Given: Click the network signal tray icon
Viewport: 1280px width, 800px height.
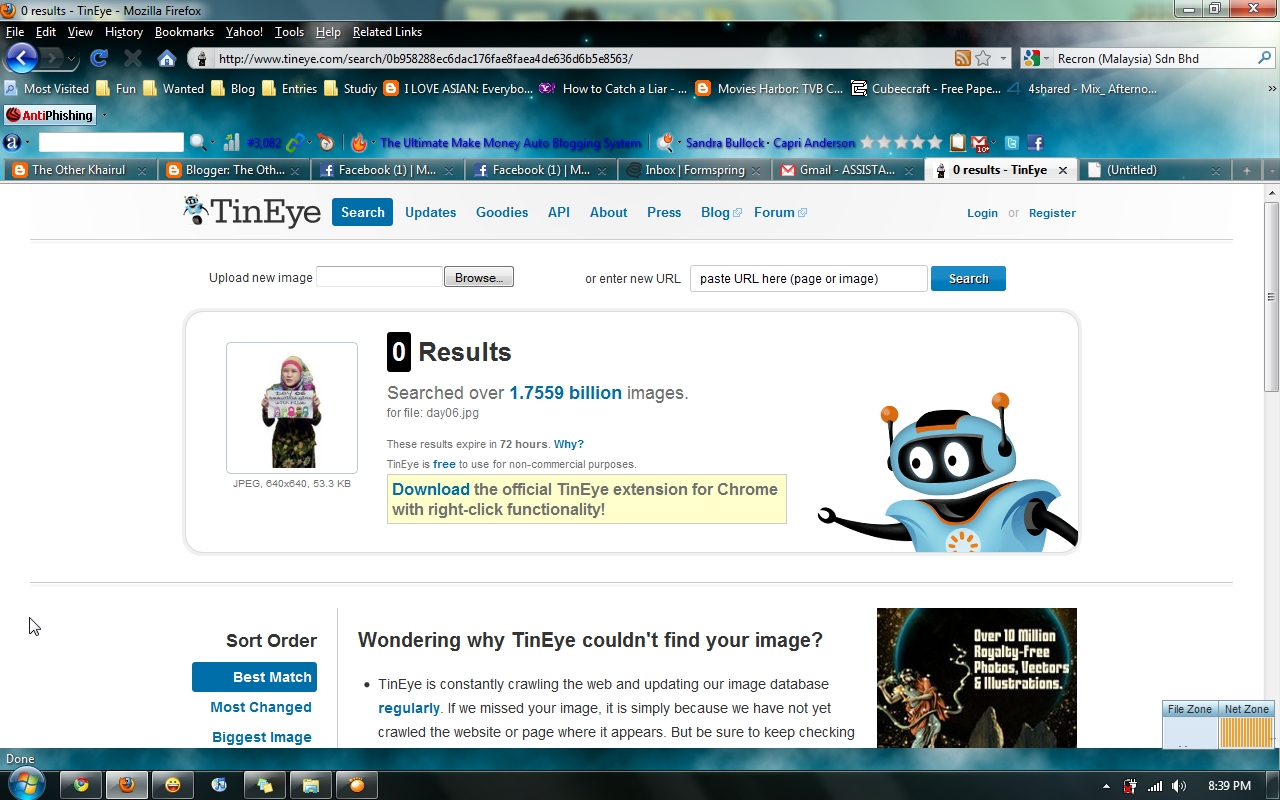Looking at the screenshot, I should [x=1155, y=786].
